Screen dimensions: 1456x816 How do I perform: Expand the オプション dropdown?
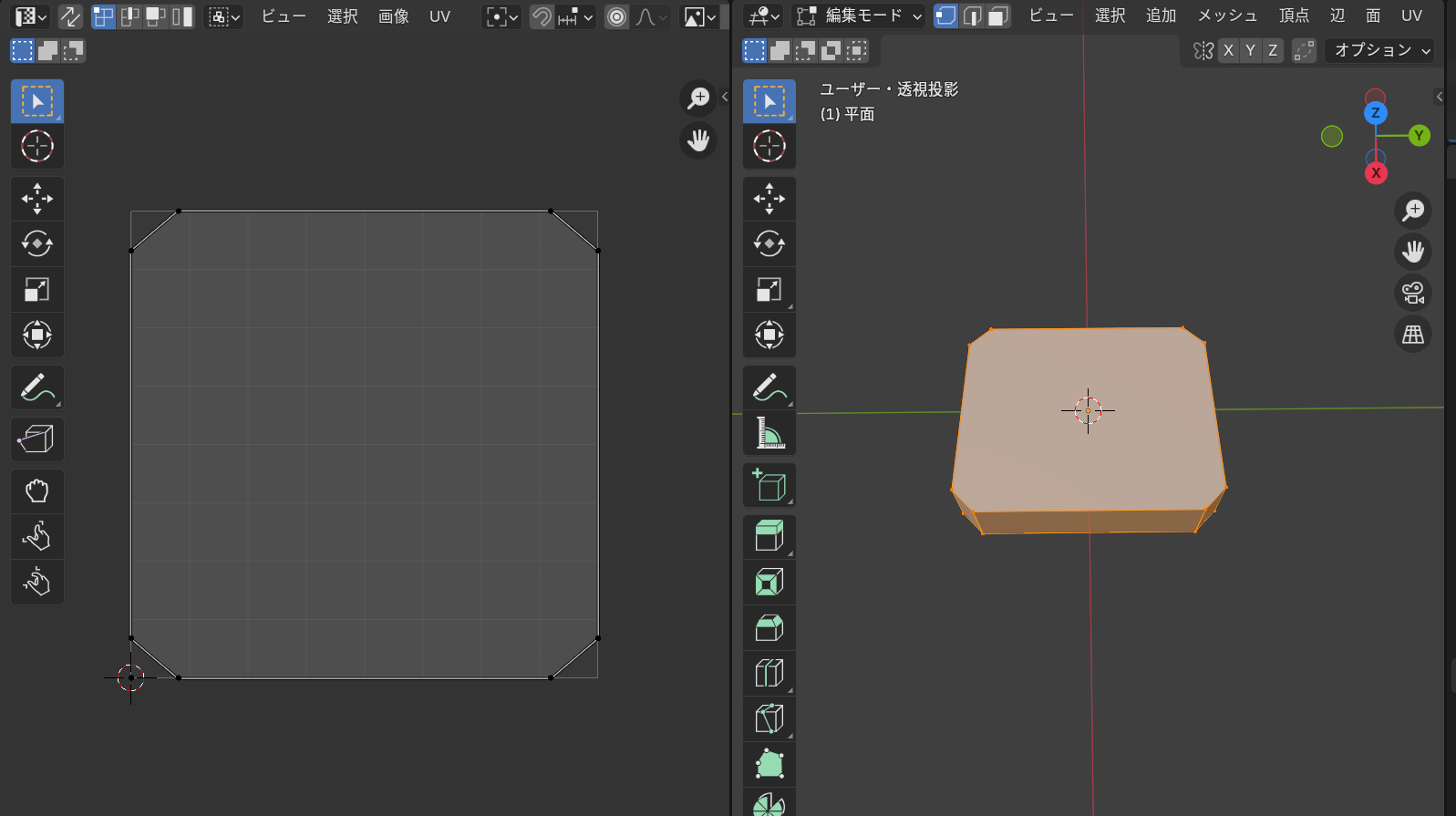[x=1379, y=50]
